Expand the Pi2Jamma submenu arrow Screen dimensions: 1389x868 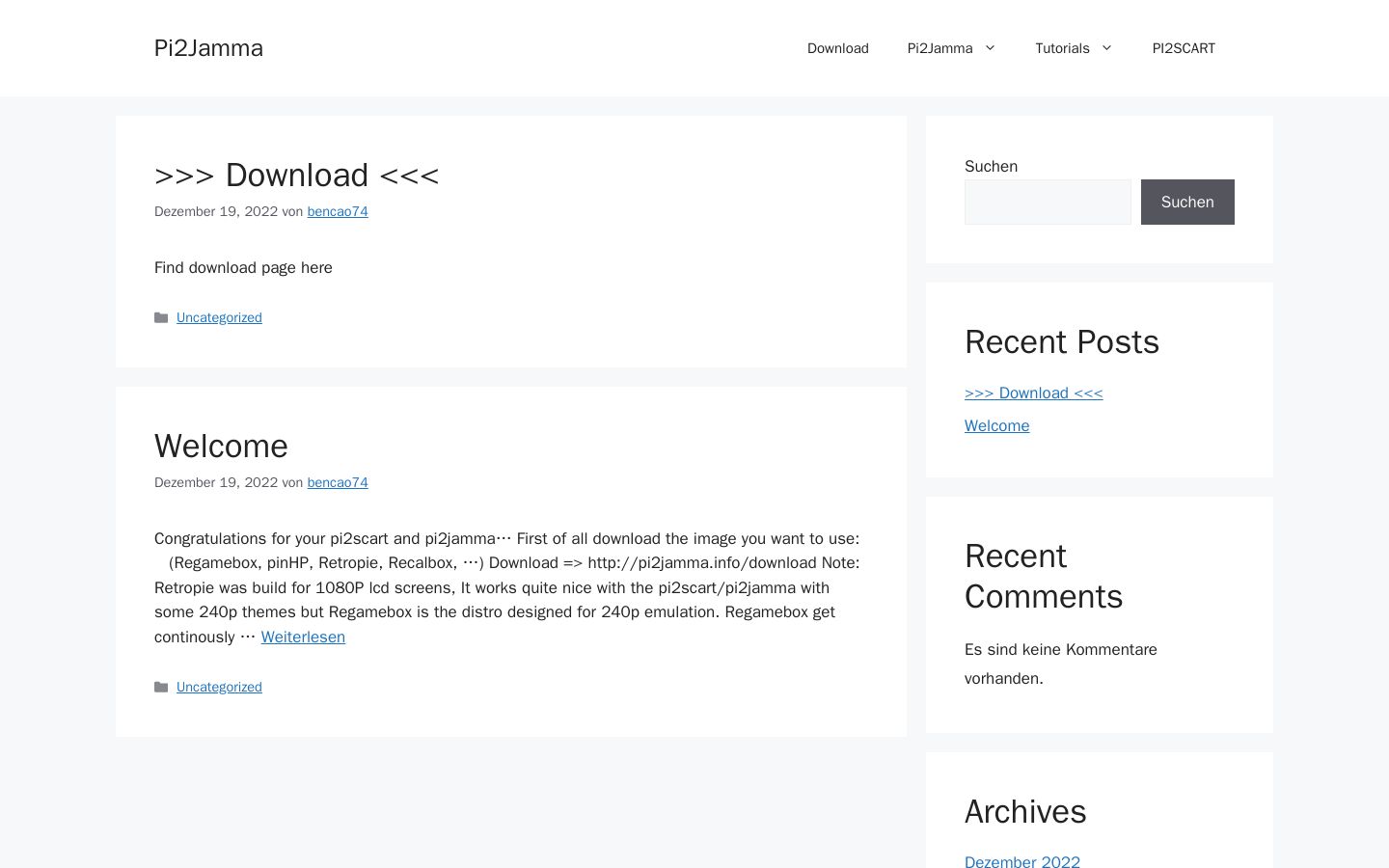pos(990,47)
